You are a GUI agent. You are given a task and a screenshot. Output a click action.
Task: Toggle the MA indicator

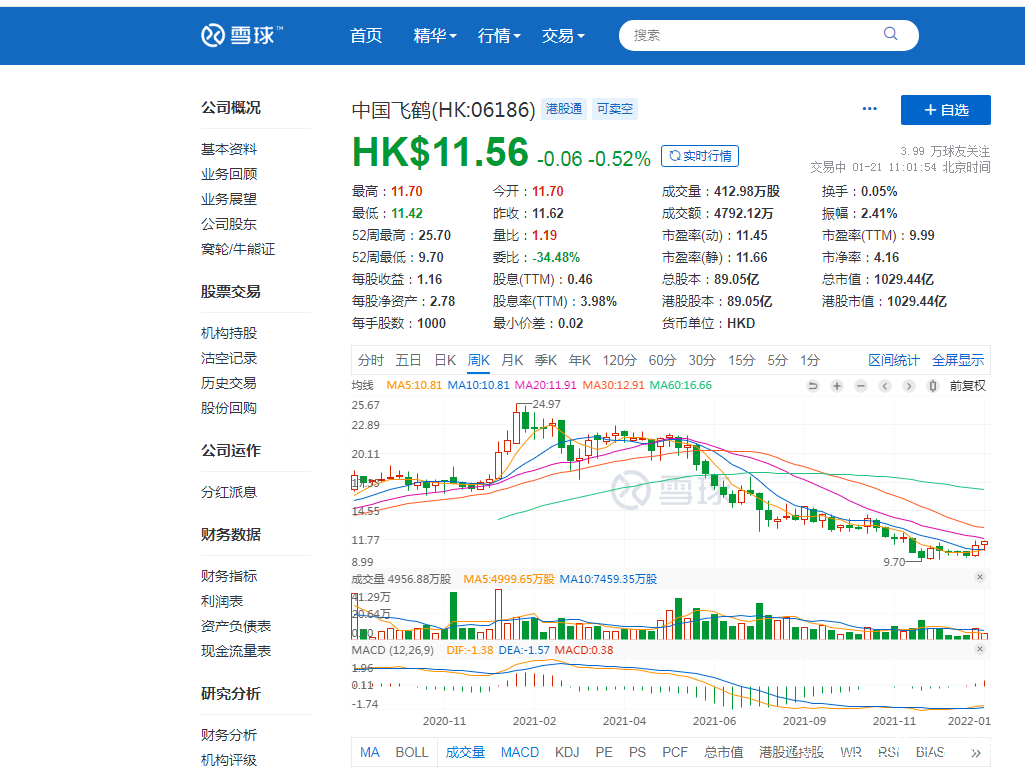[x=369, y=752]
